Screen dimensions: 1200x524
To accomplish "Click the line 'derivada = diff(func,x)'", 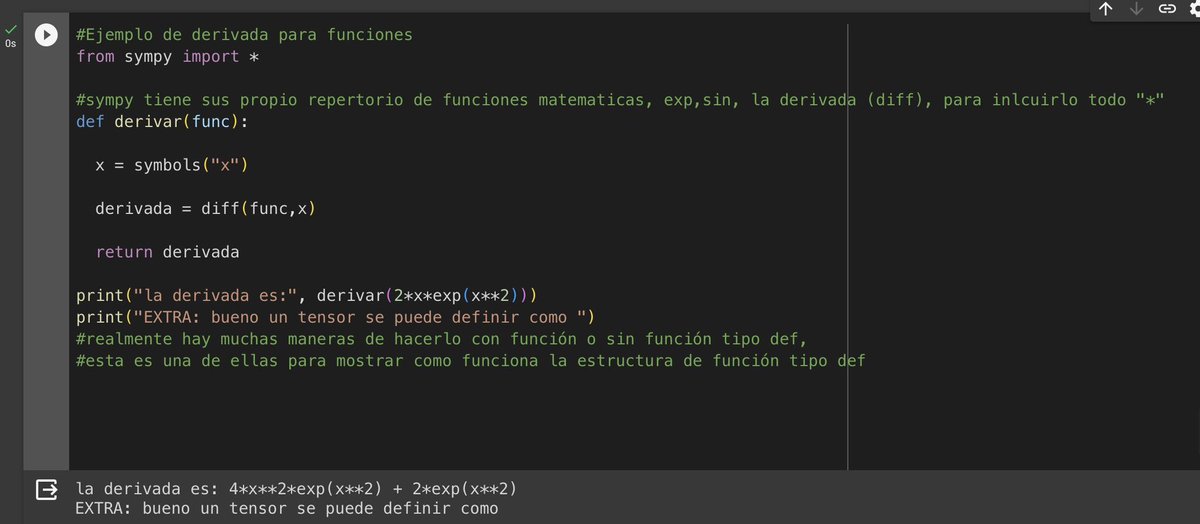I will (206, 209).
